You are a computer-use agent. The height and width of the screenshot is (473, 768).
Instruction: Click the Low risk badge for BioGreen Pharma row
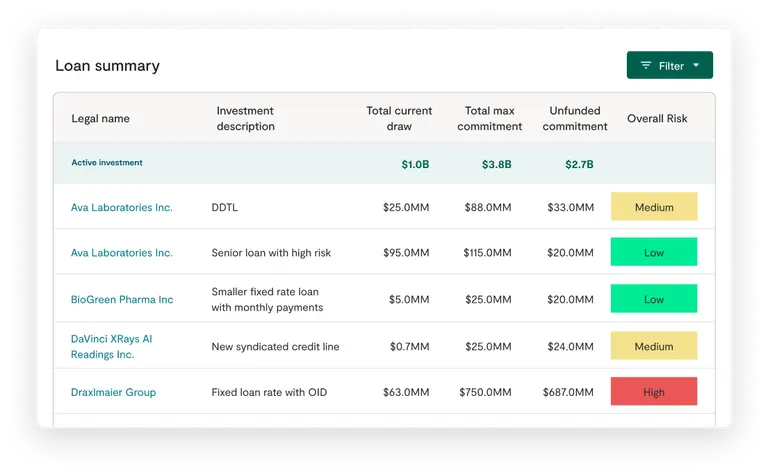point(654,298)
